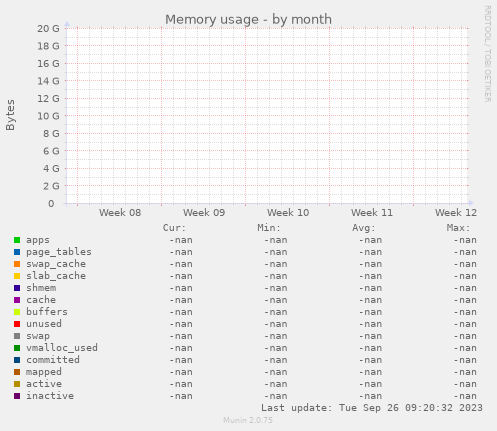The height and width of the screenshot is (431, 497).
Task: Click the '20 G' y-axis value
Action: (x=48, y=29)
